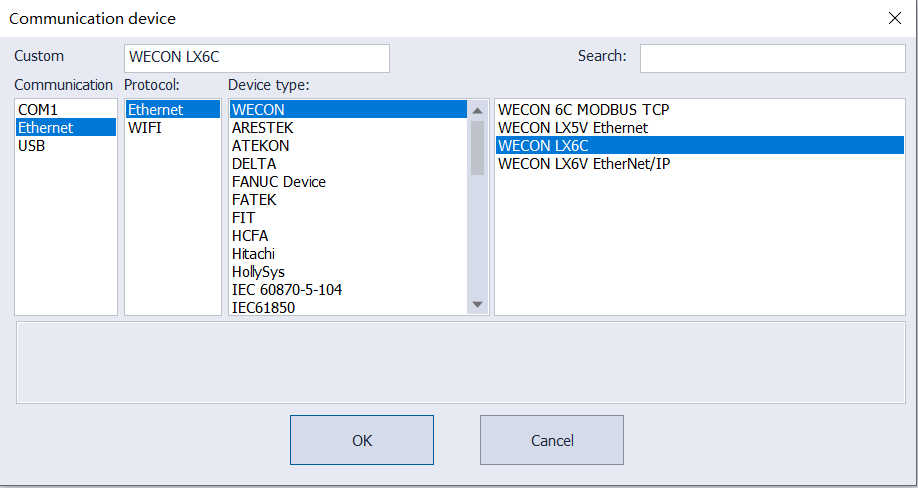Click device type scrollbar down arrow
Viewport: 918px width, 488px height.
477,305
